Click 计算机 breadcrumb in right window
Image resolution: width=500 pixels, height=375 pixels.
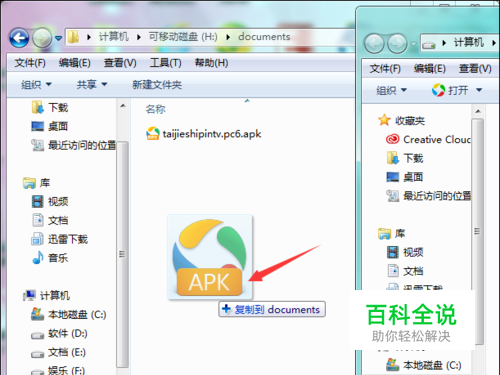point(469,43)
